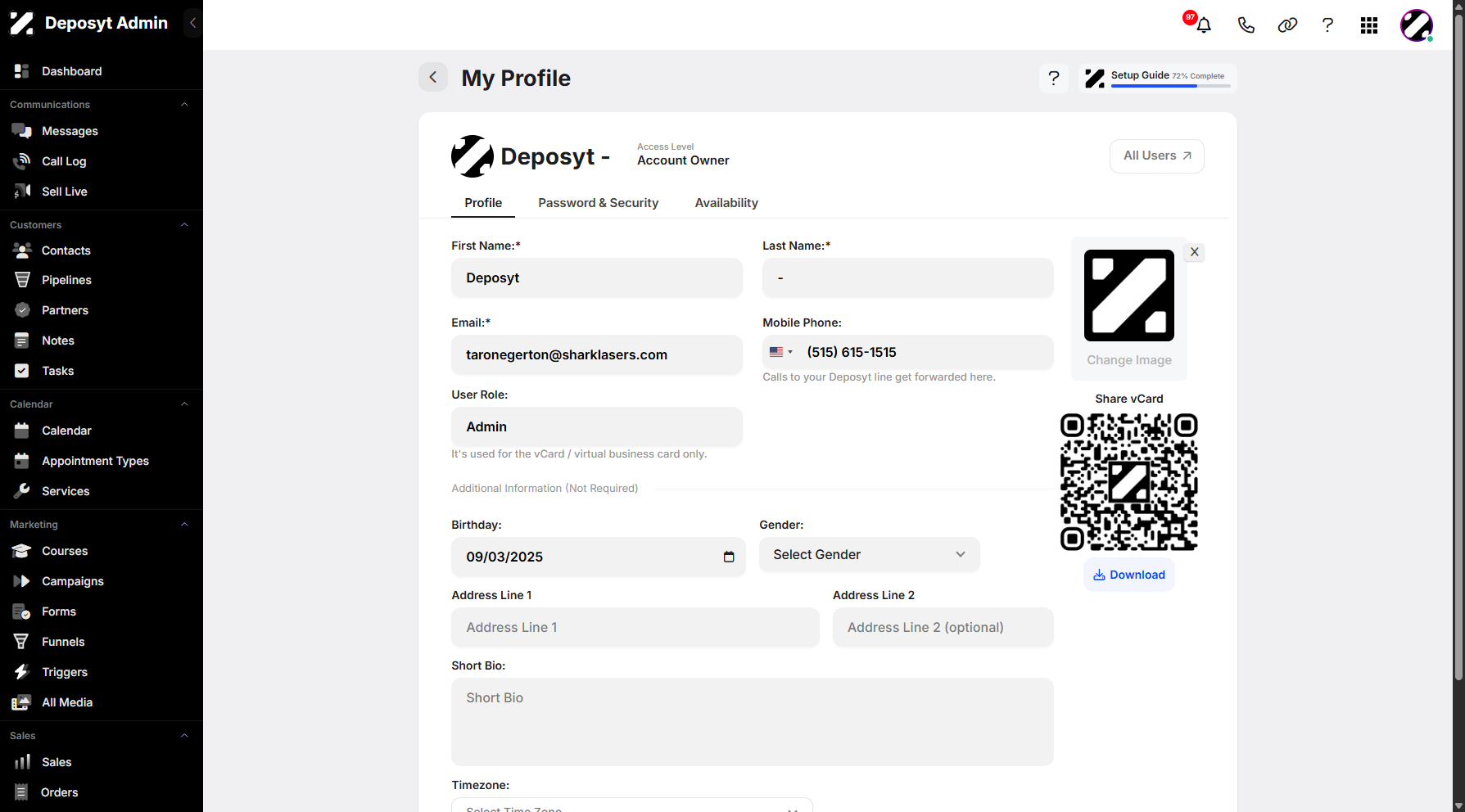This screenshot has height=812, width=1465.
Task: Download the vCard QR code
Action: pos(1129,575)
